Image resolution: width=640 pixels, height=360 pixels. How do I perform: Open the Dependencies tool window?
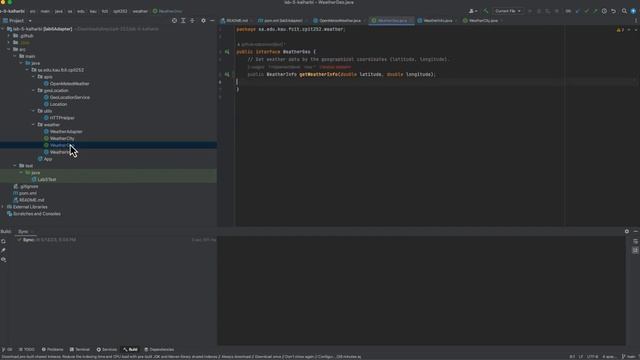click(159, 350)
